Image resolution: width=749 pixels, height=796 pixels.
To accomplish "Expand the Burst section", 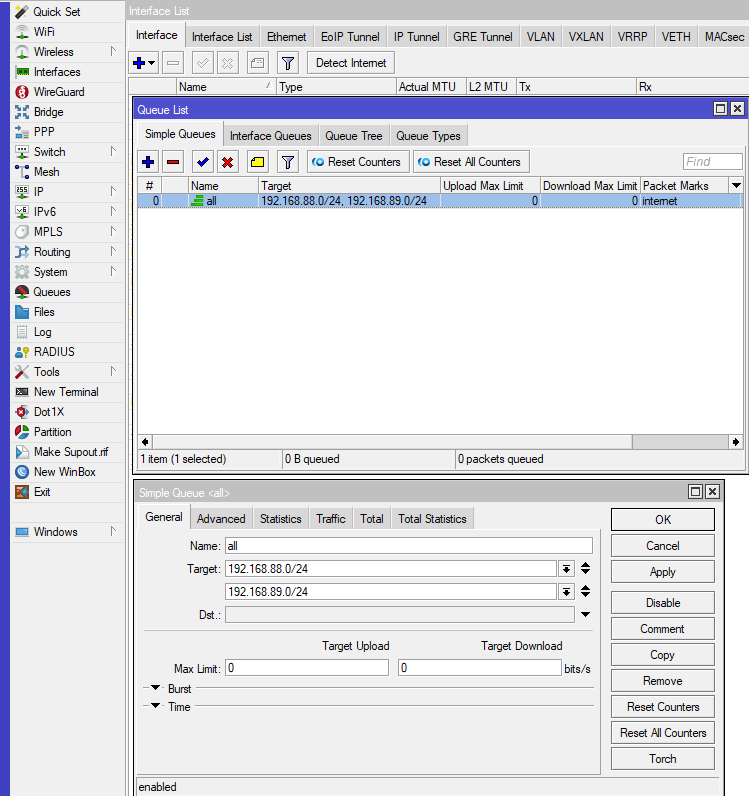I will [x=155, y=689].
